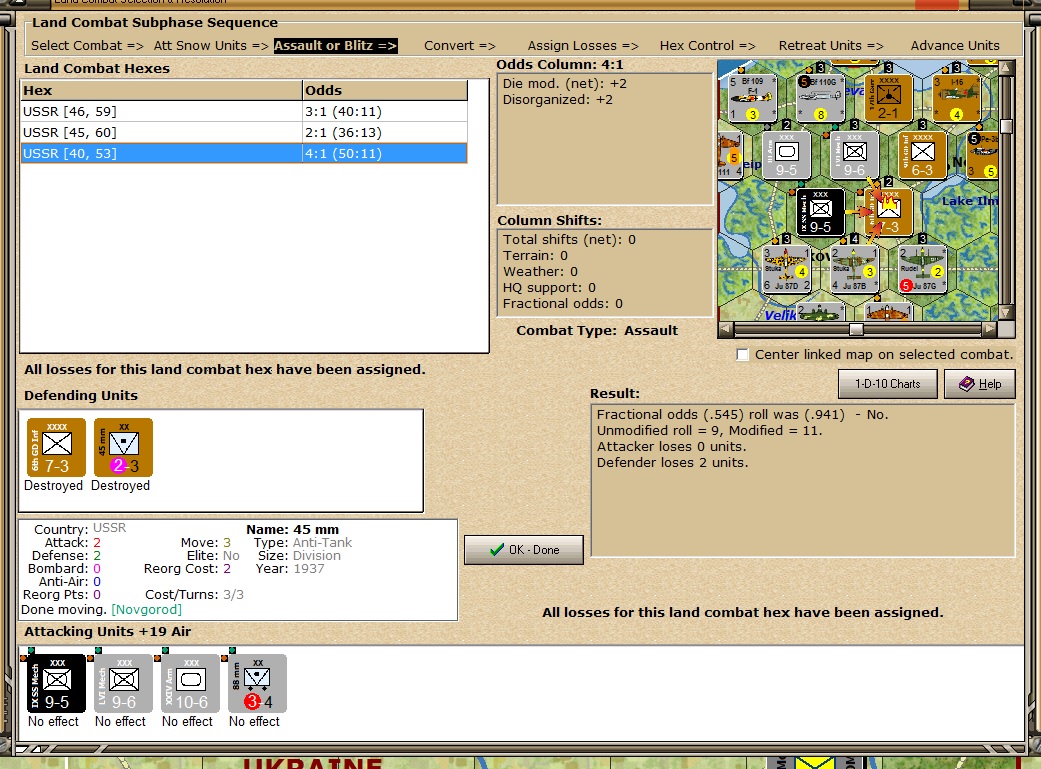Click the odds cell 3:1 (40:11)
Viewport: 1041px width, 769px height.
click(x=385, y=112)
